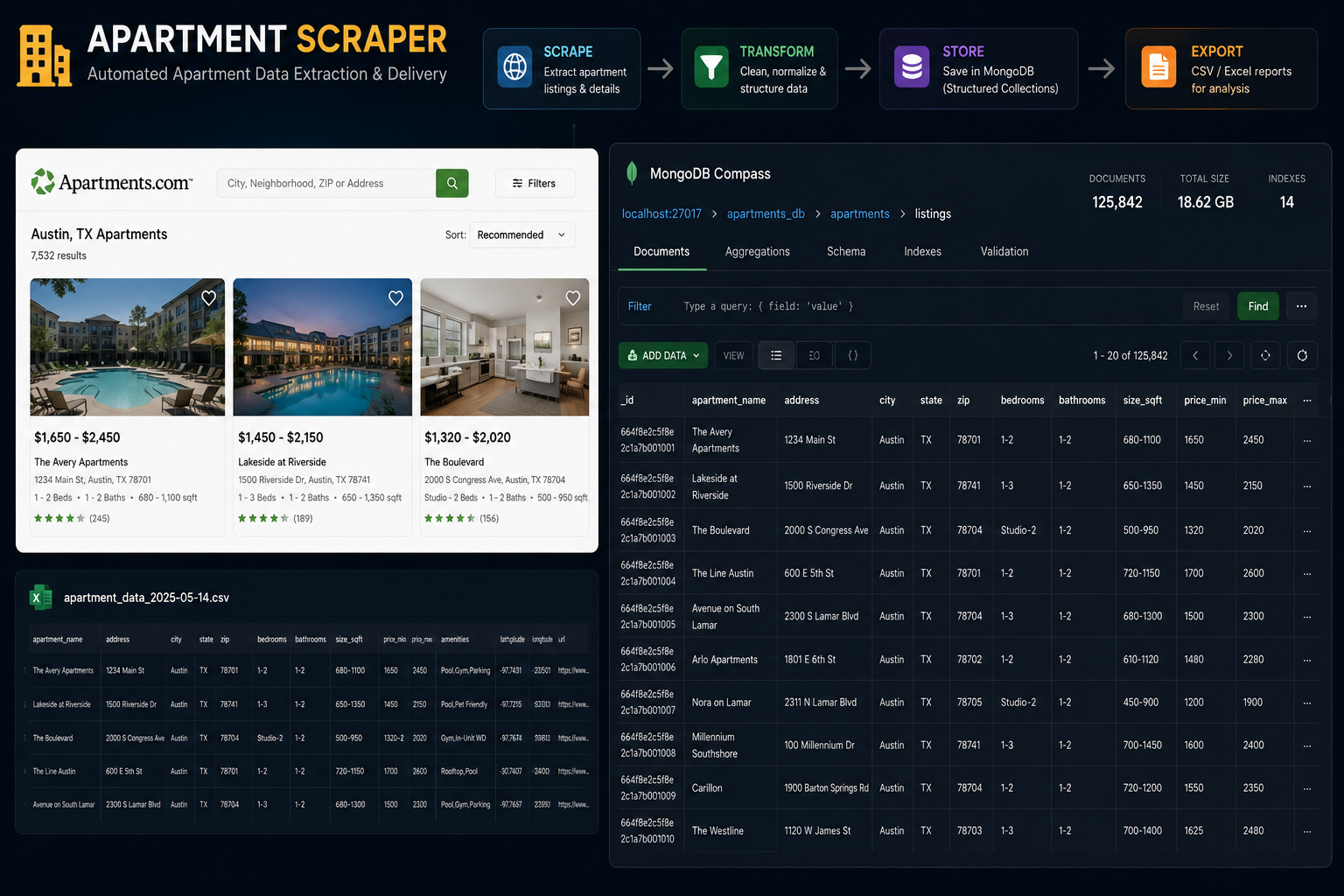This screenshot has height=896, width=1344.
Task: Open the ADD DATA dropdown
Action: coord(663,355)
